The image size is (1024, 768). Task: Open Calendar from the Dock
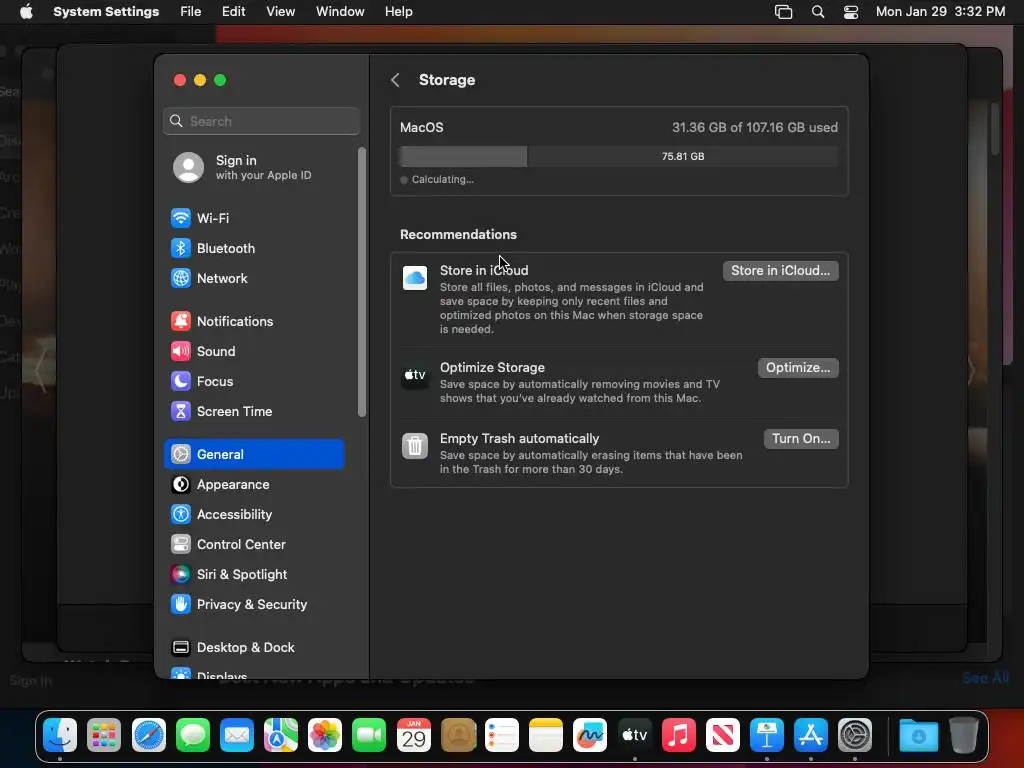click(x=413, y=736)
